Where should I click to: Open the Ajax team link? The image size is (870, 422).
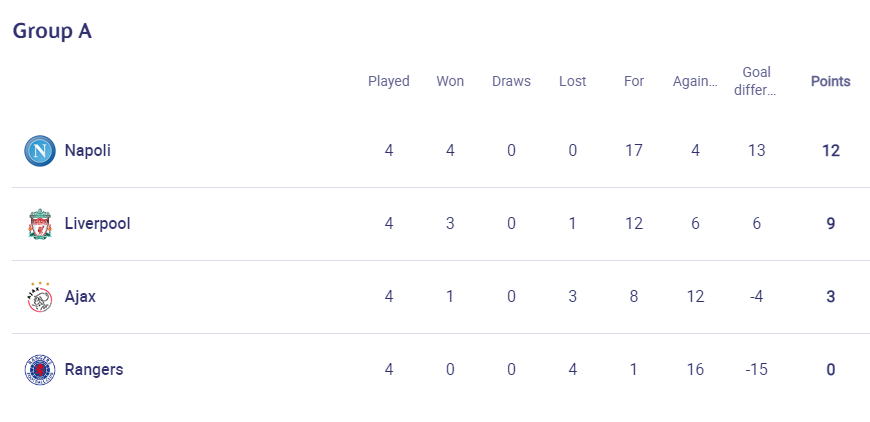(x=80, y=297)
